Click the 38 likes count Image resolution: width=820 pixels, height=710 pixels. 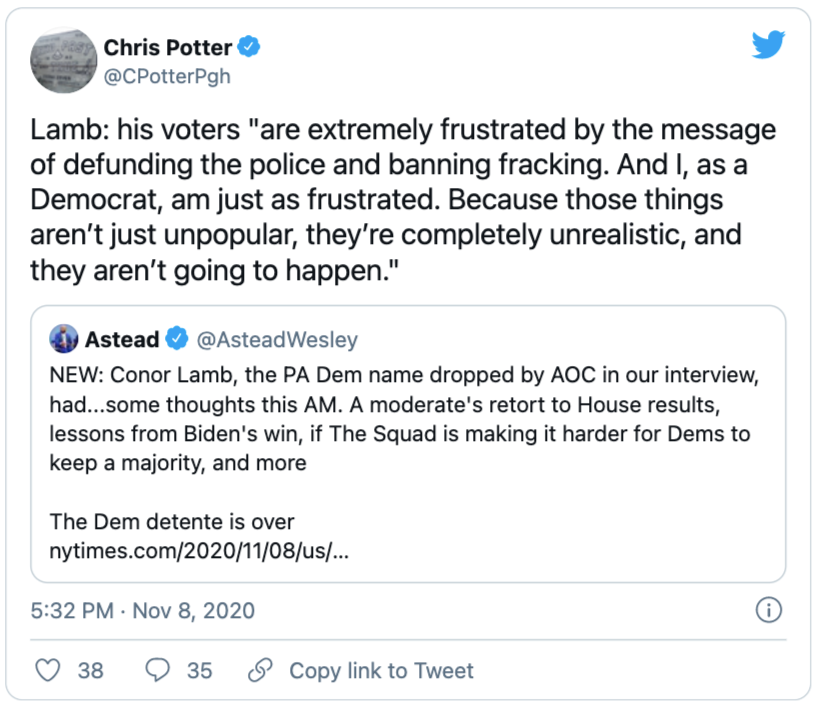click(91, 670)
